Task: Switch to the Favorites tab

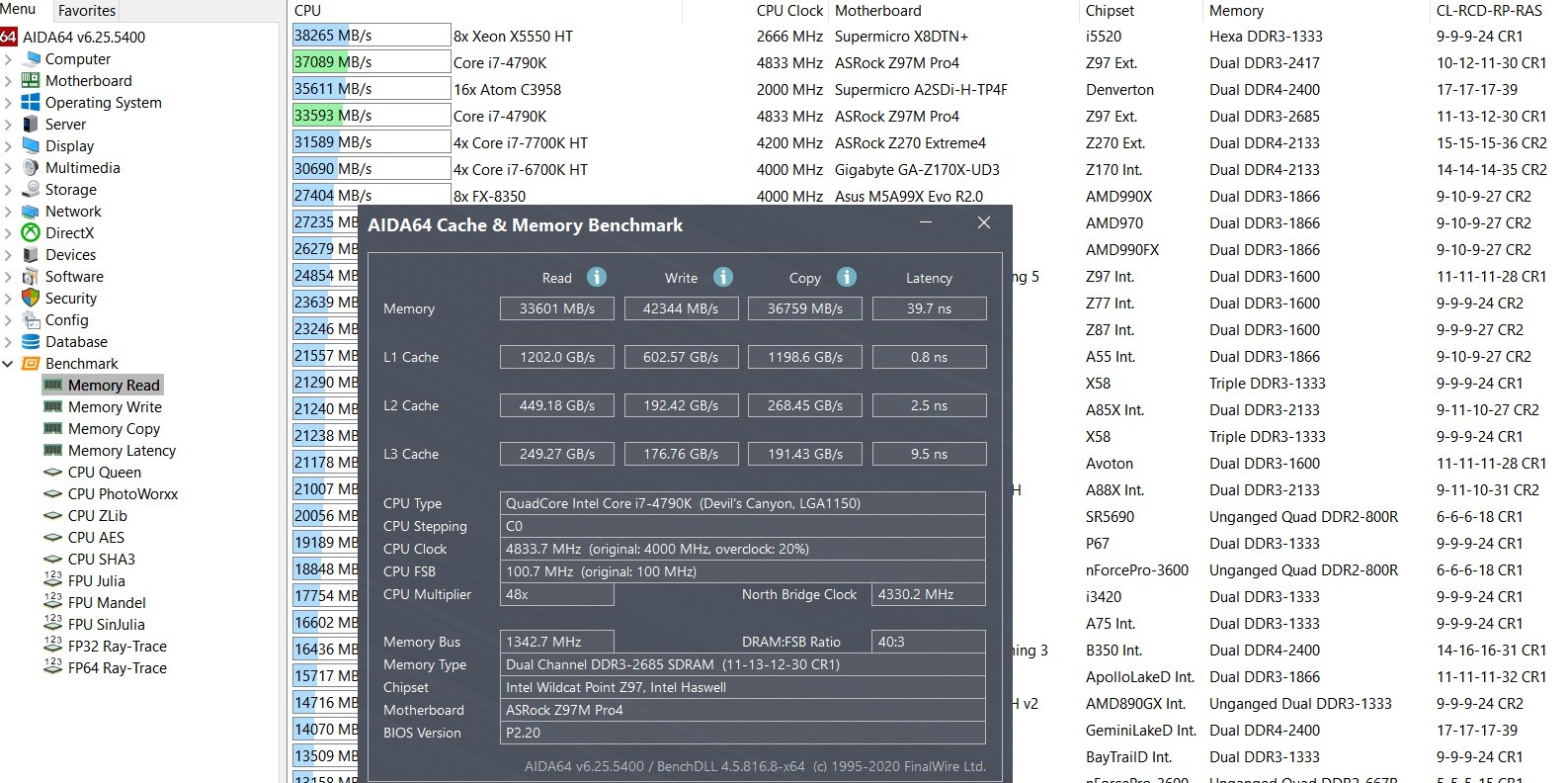Action: point(87,11)
